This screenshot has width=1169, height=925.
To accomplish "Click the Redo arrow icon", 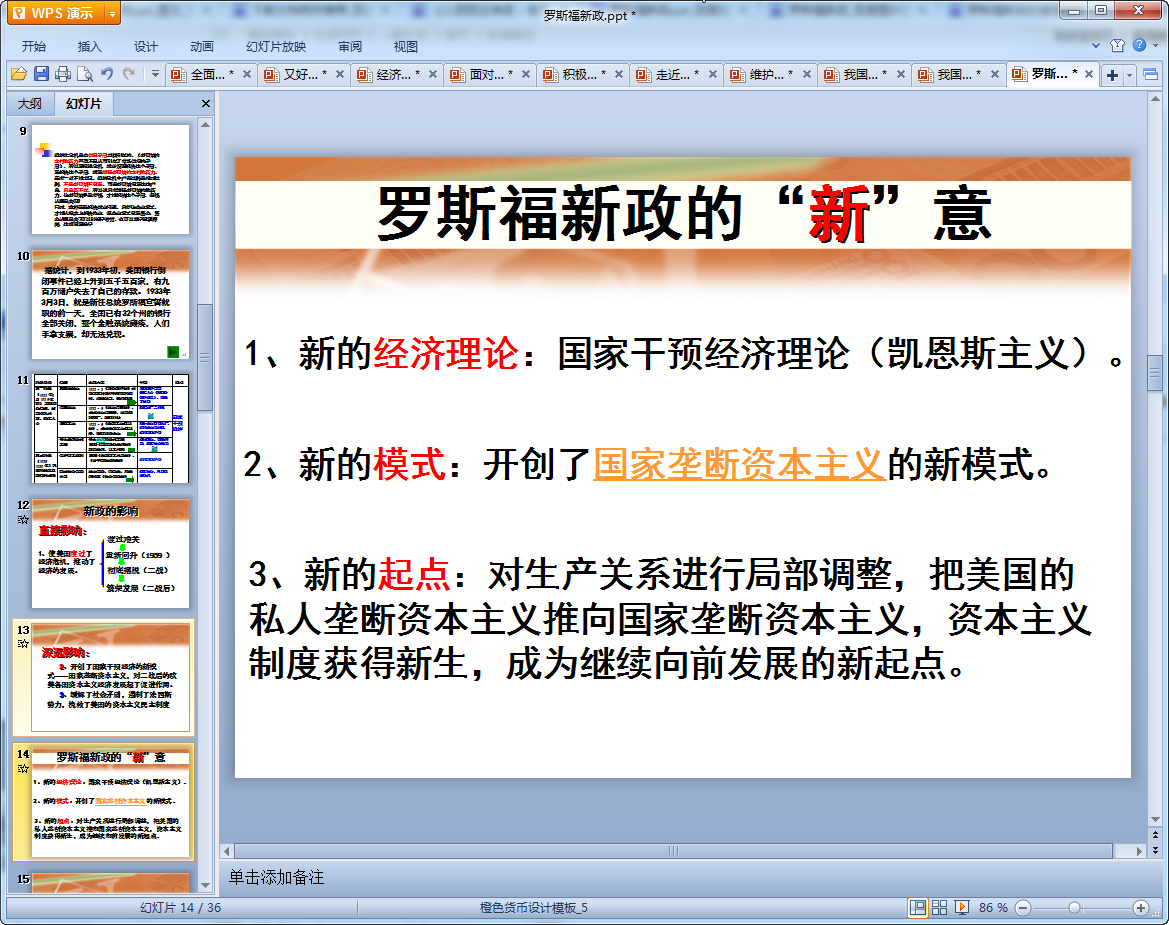I will pyautogui.click(x=130, y=74).
